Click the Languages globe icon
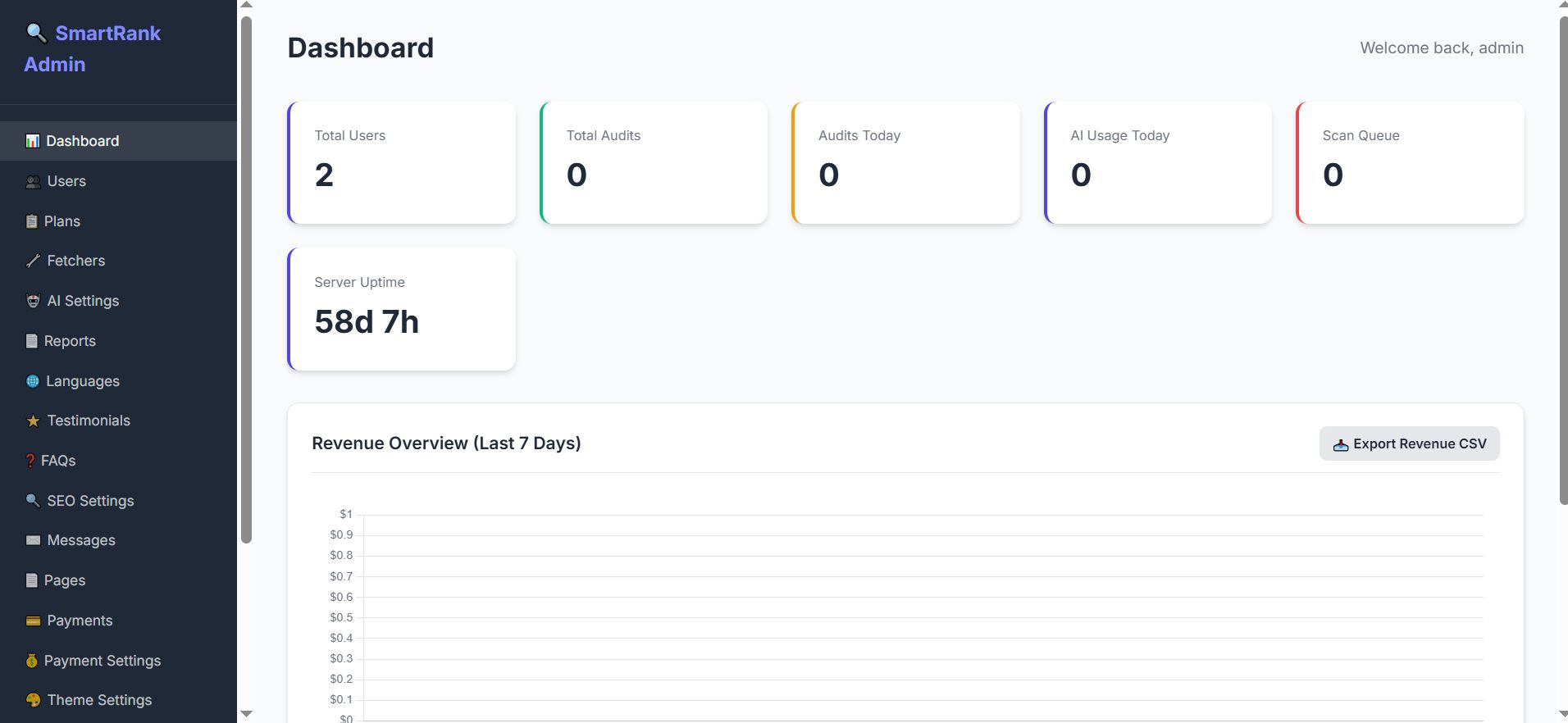 point(33,381)
